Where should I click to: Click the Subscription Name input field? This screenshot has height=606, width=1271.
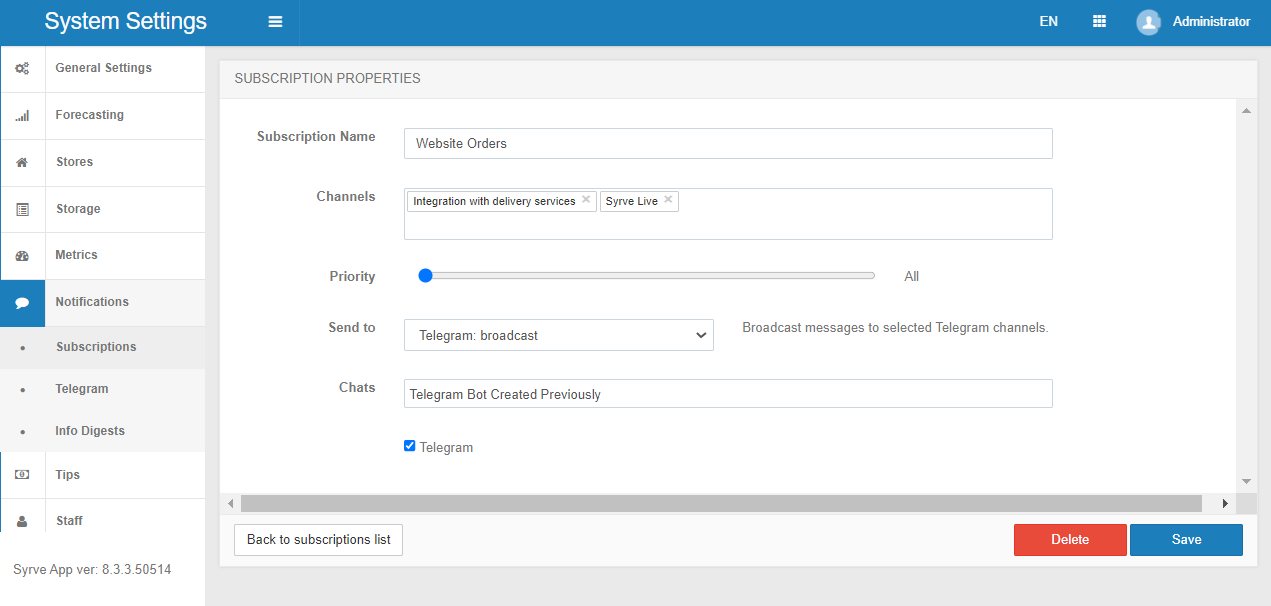click(727, 144)
